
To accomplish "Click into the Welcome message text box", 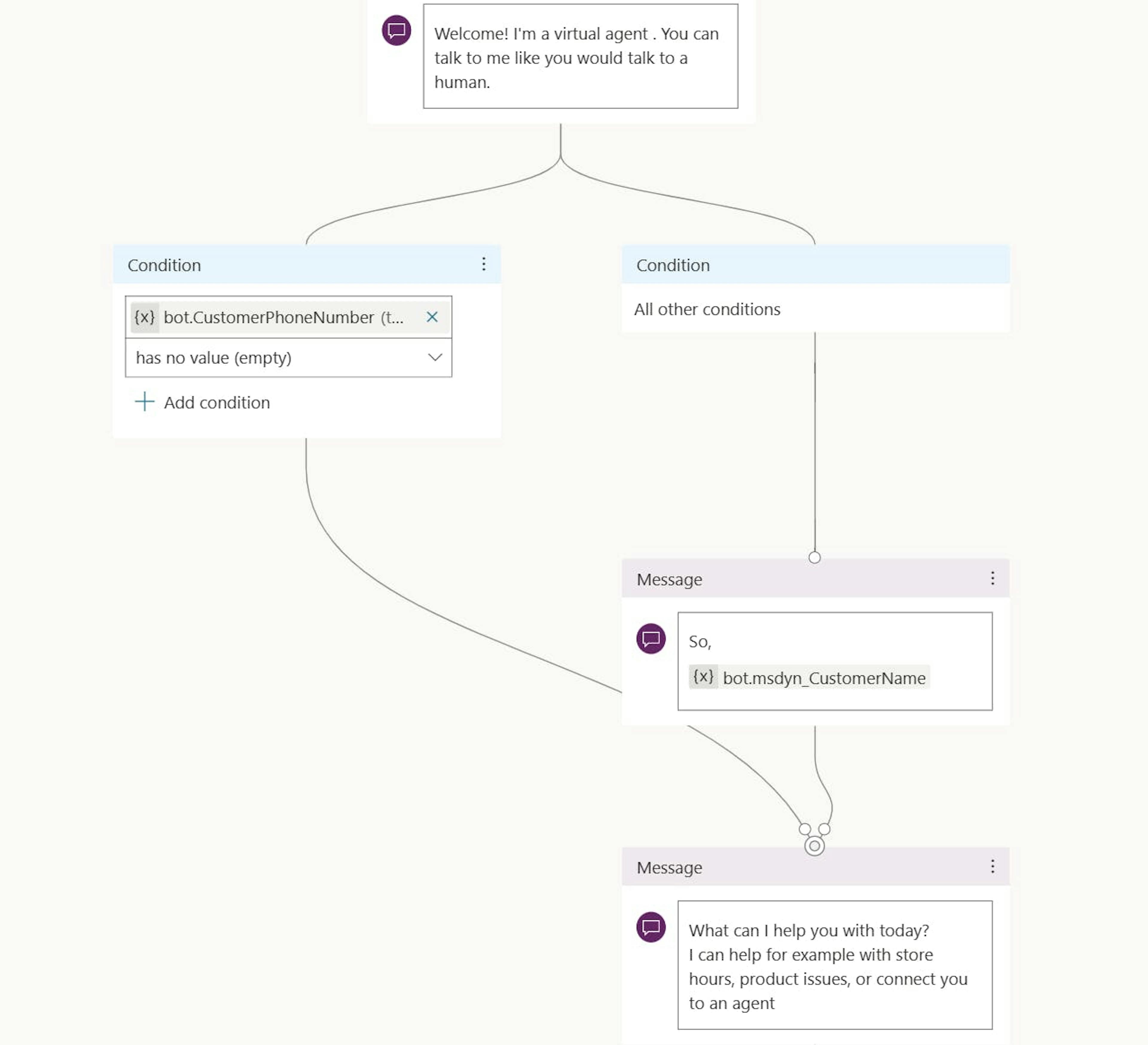I will pyautogui.click(x=580, y=57).
